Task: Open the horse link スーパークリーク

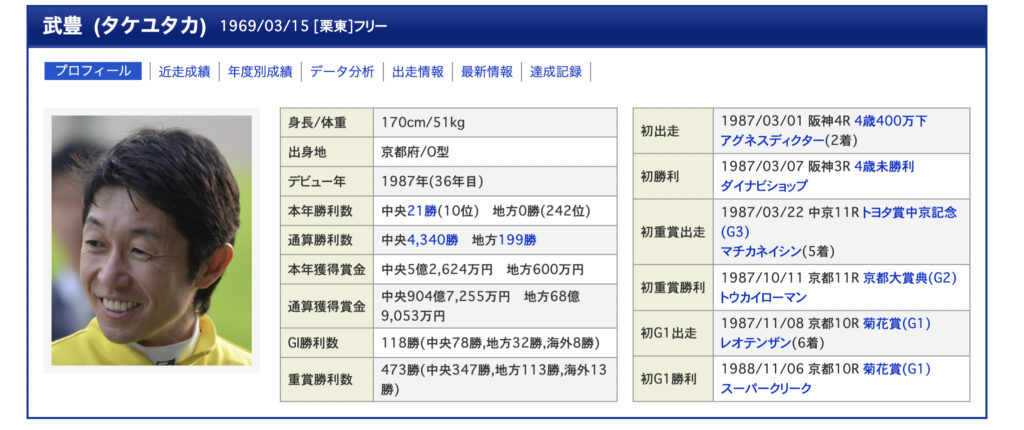Action: click(x=766, y=388)
